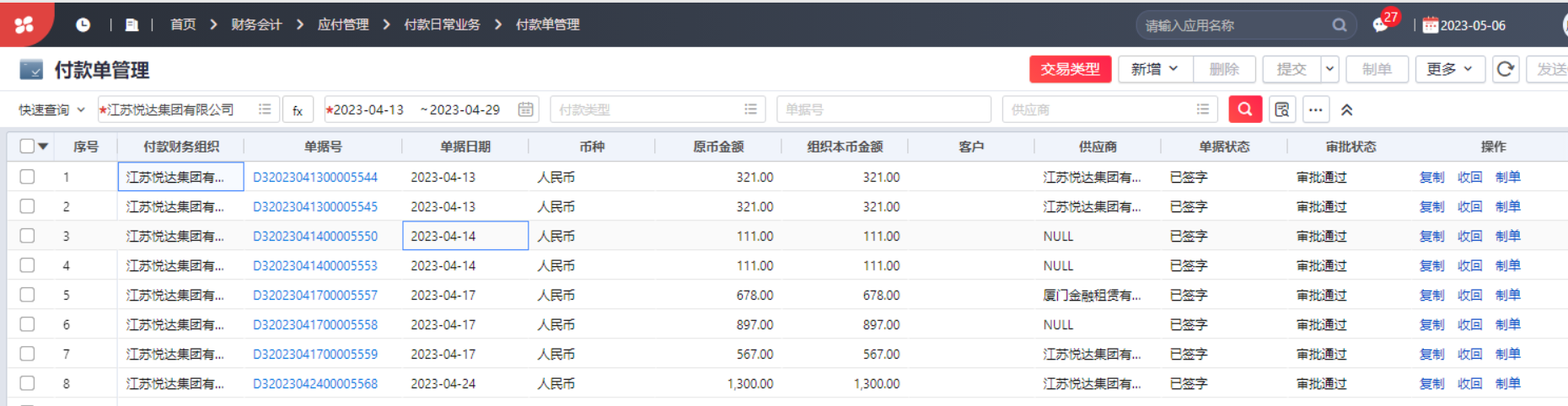Expand the 快速查询 dropdown
Viewport: 1568px width, 406px height.
pyautogui.click(x=52, y=110)
